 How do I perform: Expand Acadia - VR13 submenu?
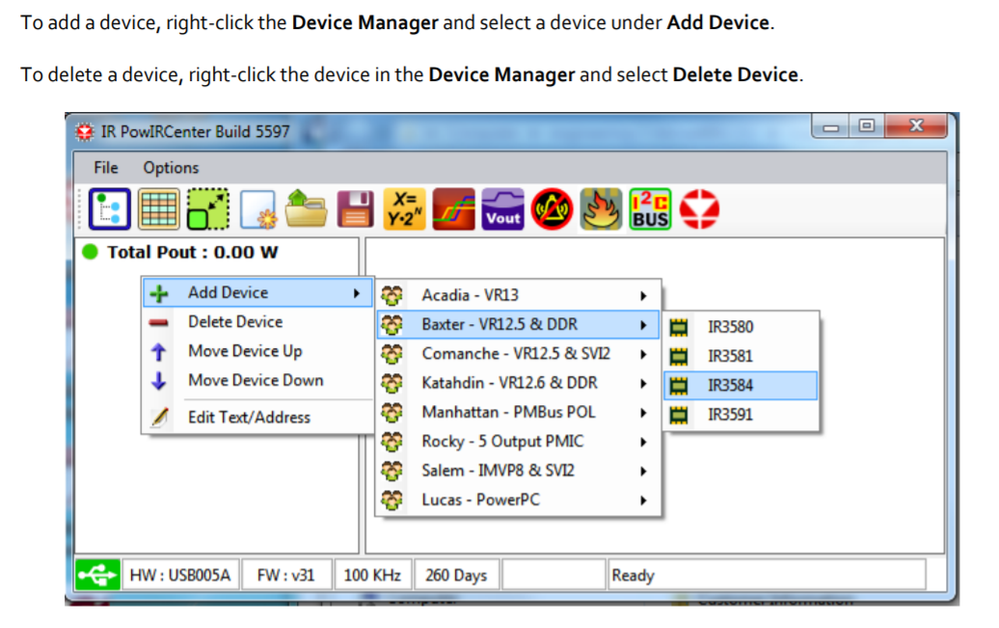click(517, 295)
